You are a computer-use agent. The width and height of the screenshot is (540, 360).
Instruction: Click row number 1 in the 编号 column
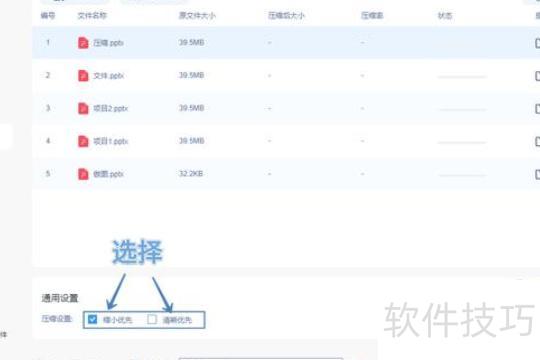48,42
